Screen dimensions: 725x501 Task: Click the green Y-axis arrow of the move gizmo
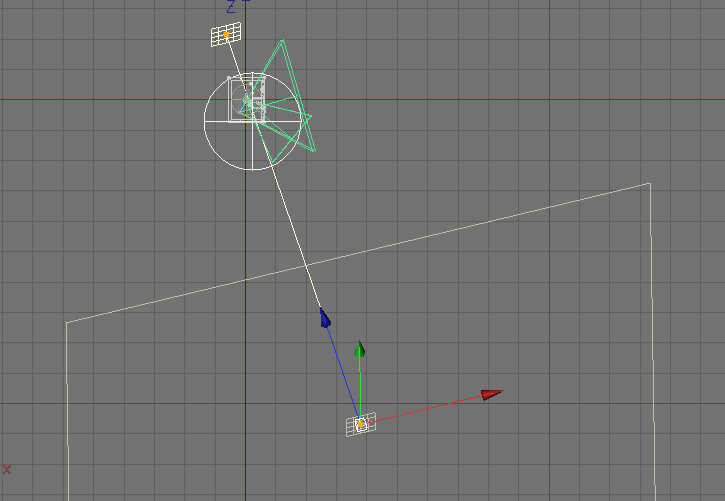click(360, 349)
